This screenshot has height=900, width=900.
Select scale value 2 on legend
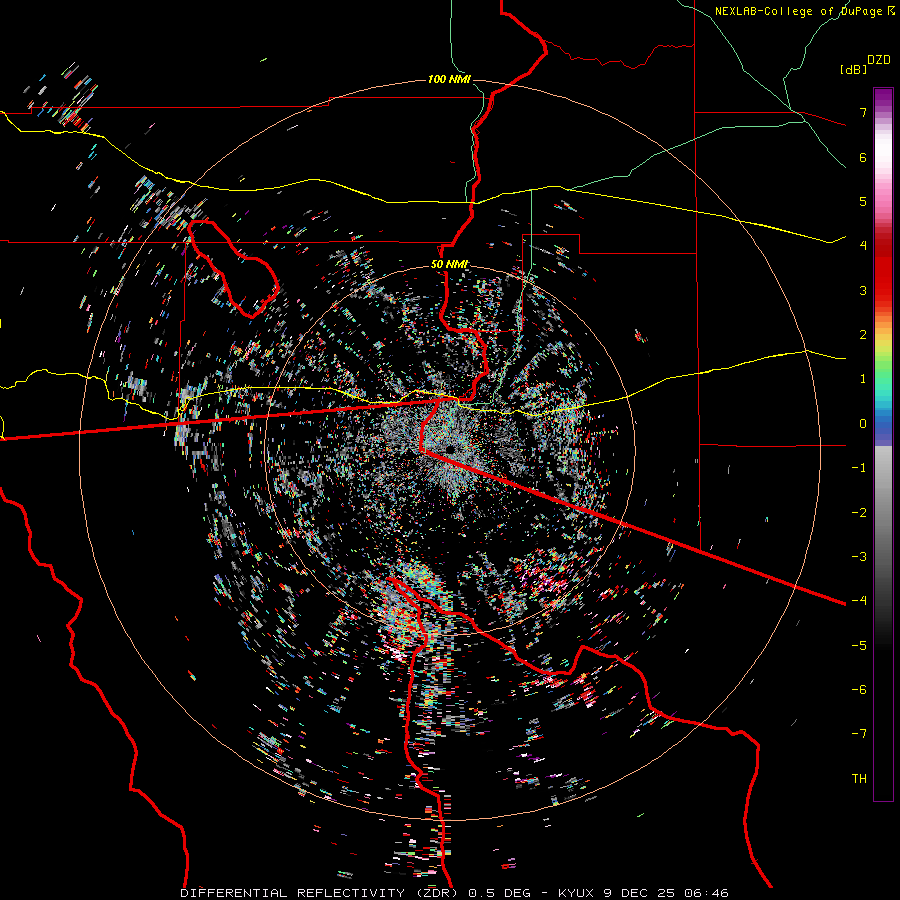[863, 335]
